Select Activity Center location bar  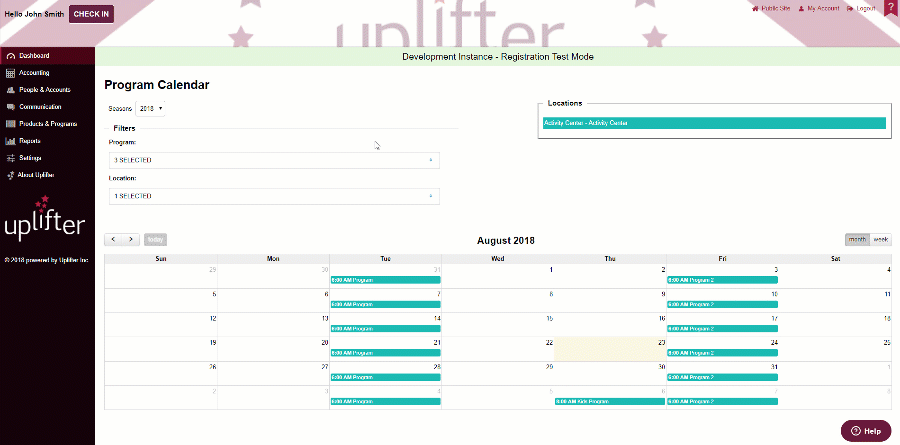[714, 123]
